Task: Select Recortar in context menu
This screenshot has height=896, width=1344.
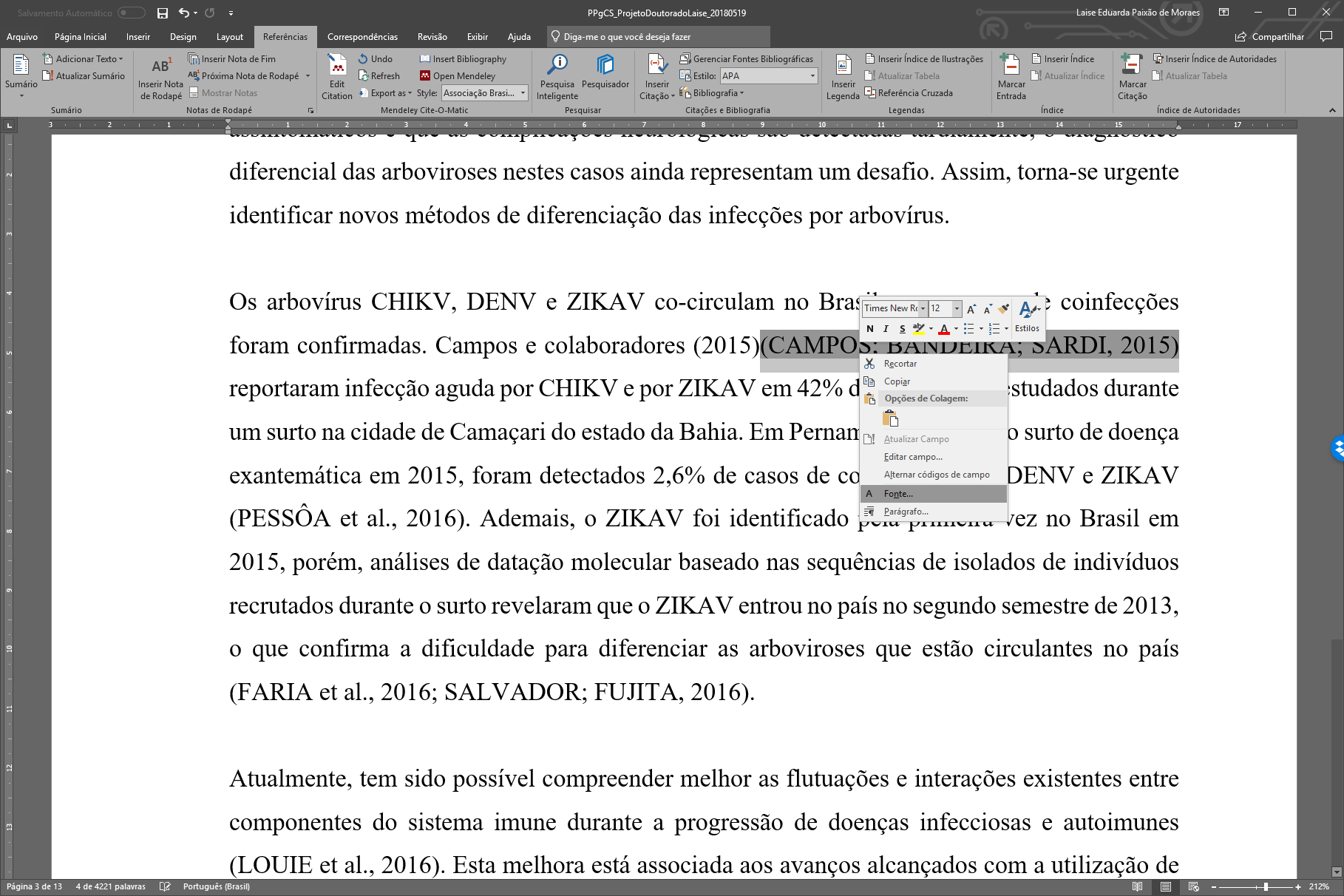Action: pos(934,364)
